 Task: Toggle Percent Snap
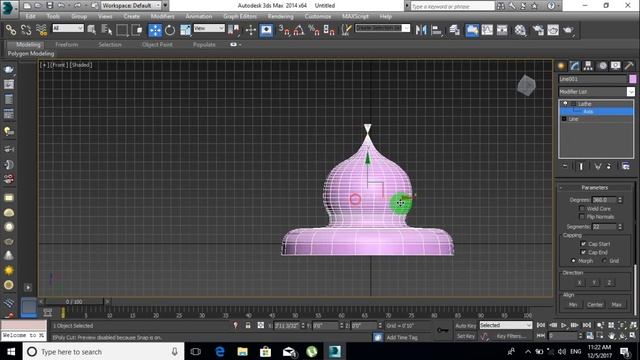pyautogui.click(x=314, y=30)
